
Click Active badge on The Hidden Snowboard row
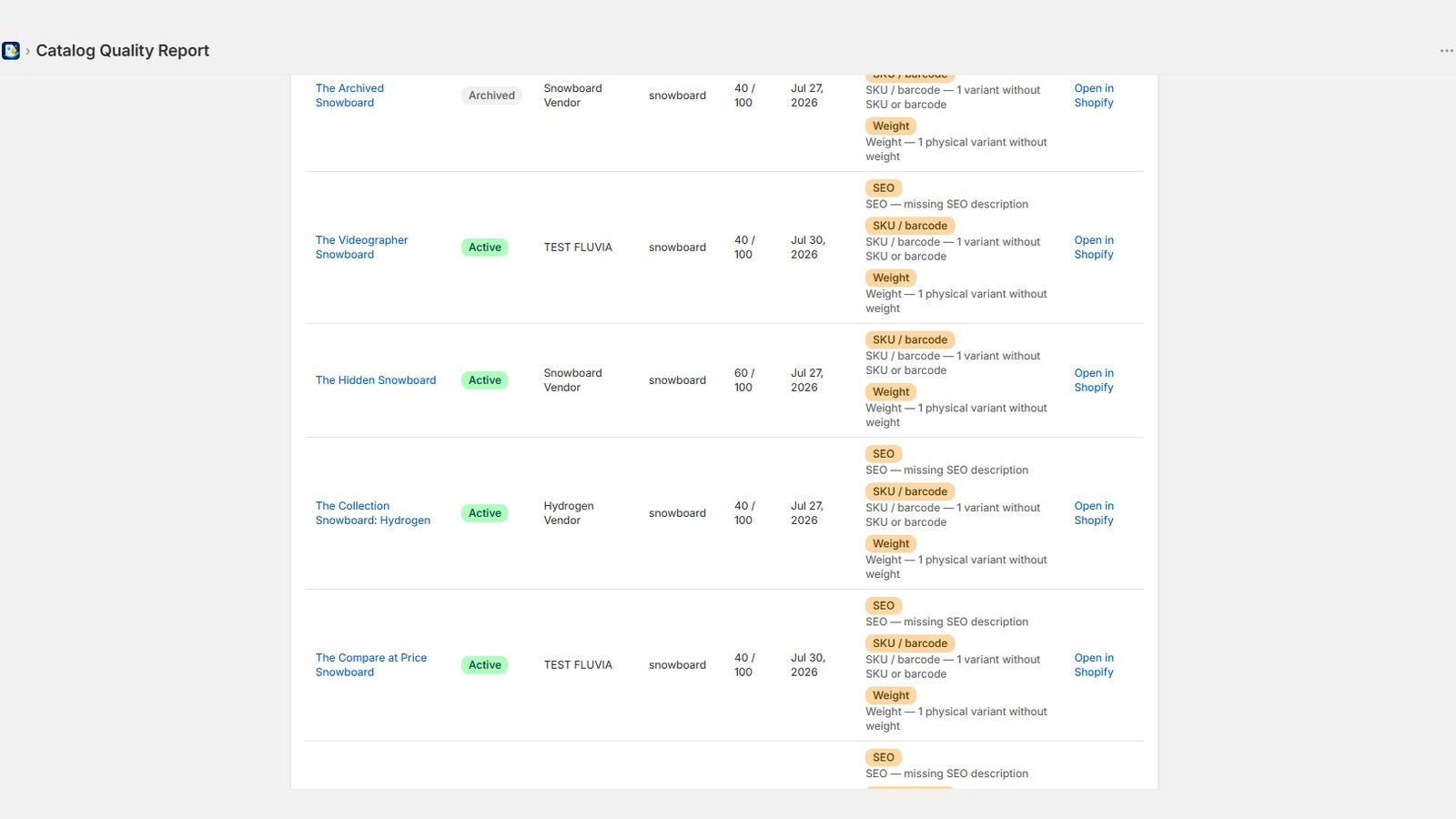485,380
